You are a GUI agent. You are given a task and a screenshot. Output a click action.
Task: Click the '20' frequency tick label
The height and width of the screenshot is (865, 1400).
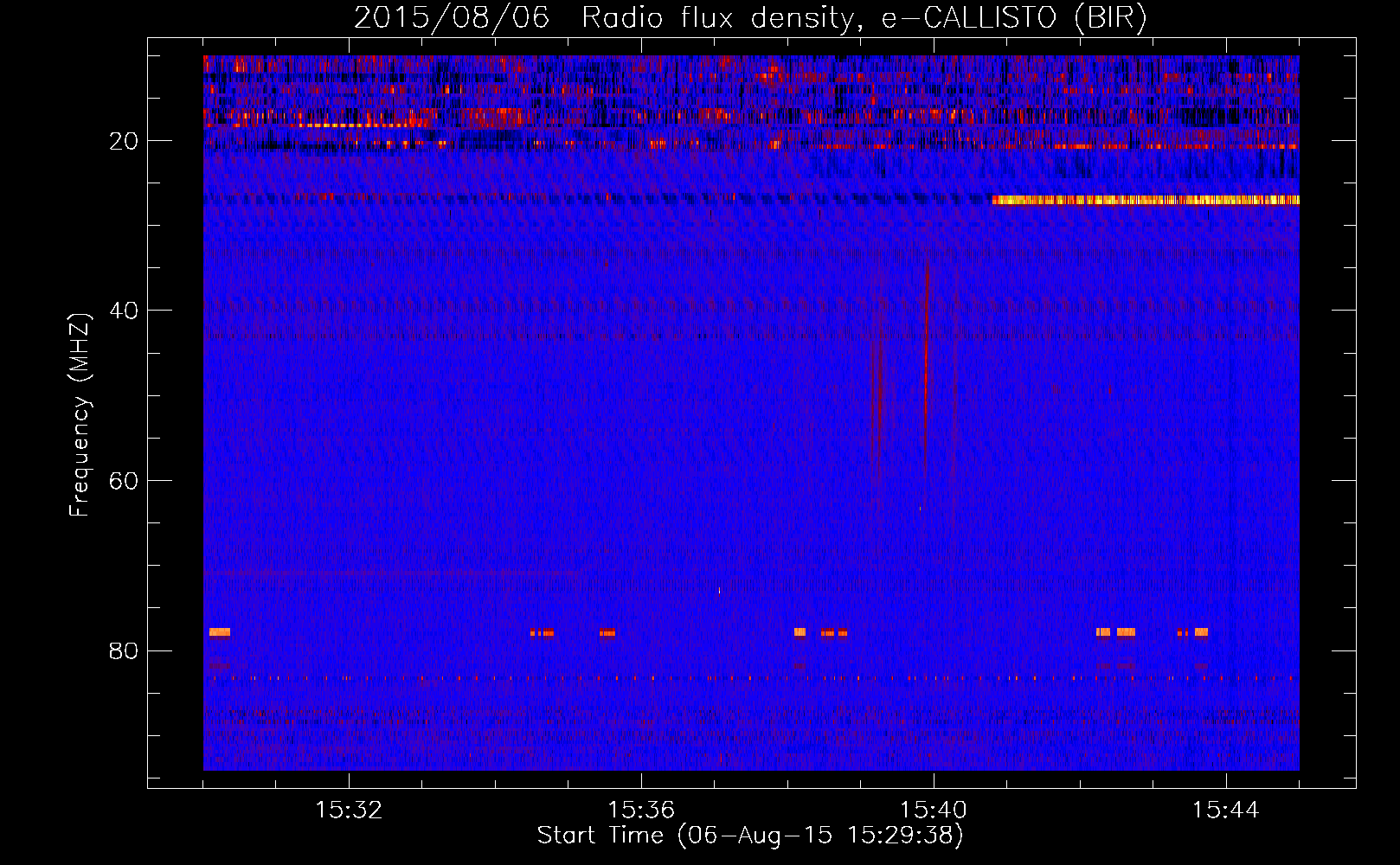(124, 141)
